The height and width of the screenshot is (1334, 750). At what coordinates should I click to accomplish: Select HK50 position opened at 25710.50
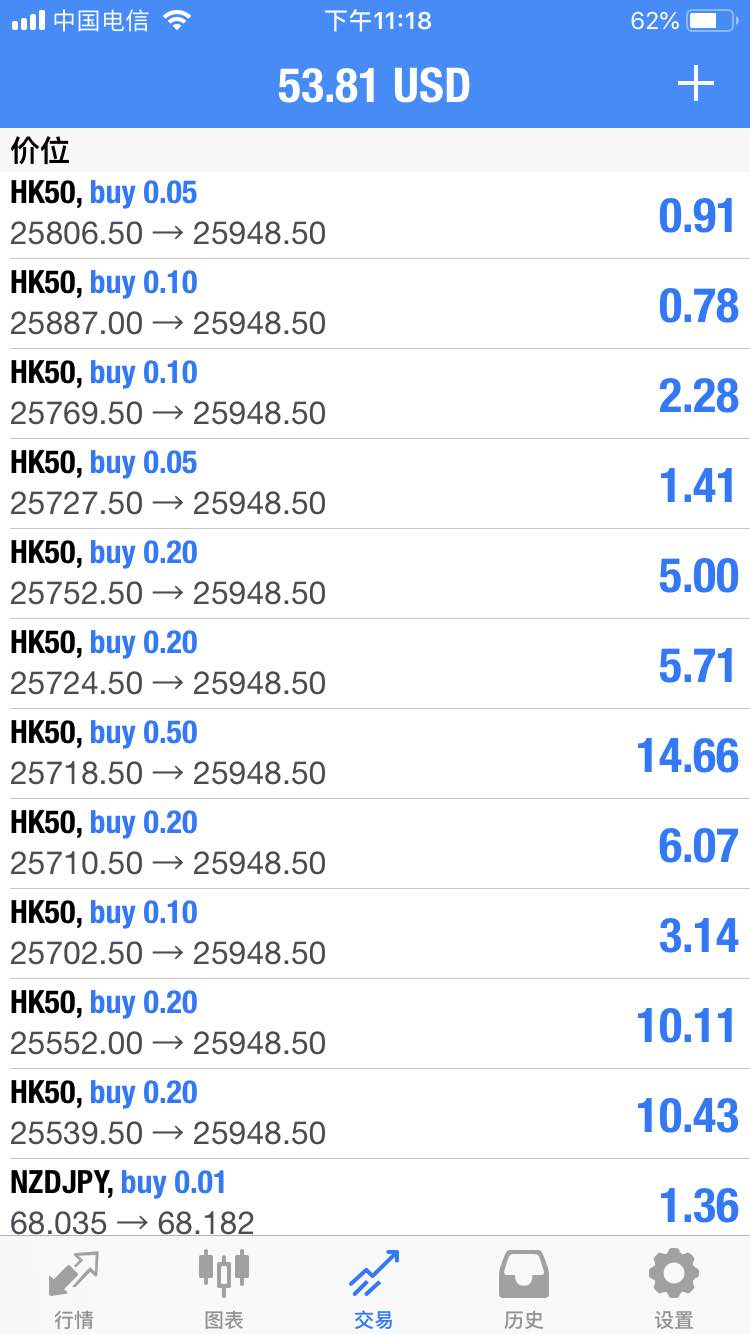click(x=375, y=844)
